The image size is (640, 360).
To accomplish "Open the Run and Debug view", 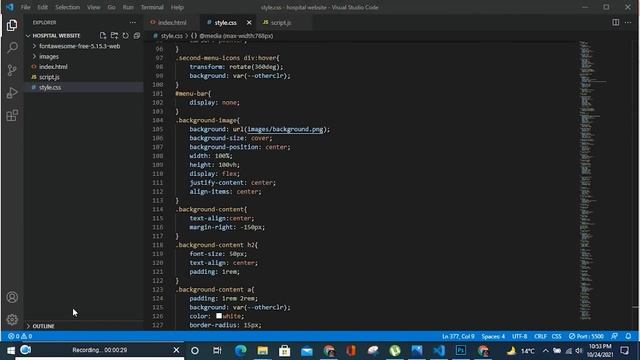I will click(12, 93).
